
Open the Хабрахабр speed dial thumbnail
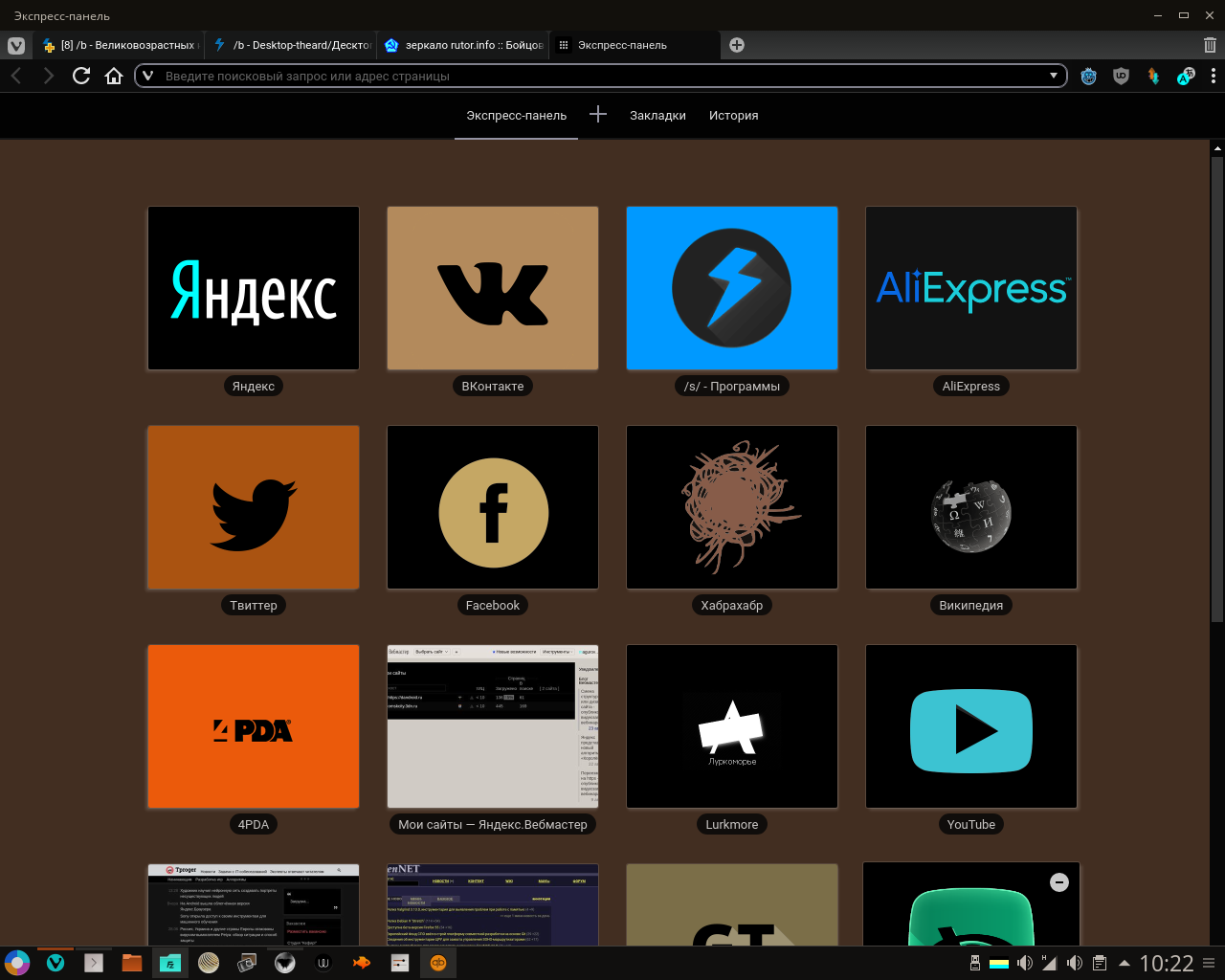(732, 507)
